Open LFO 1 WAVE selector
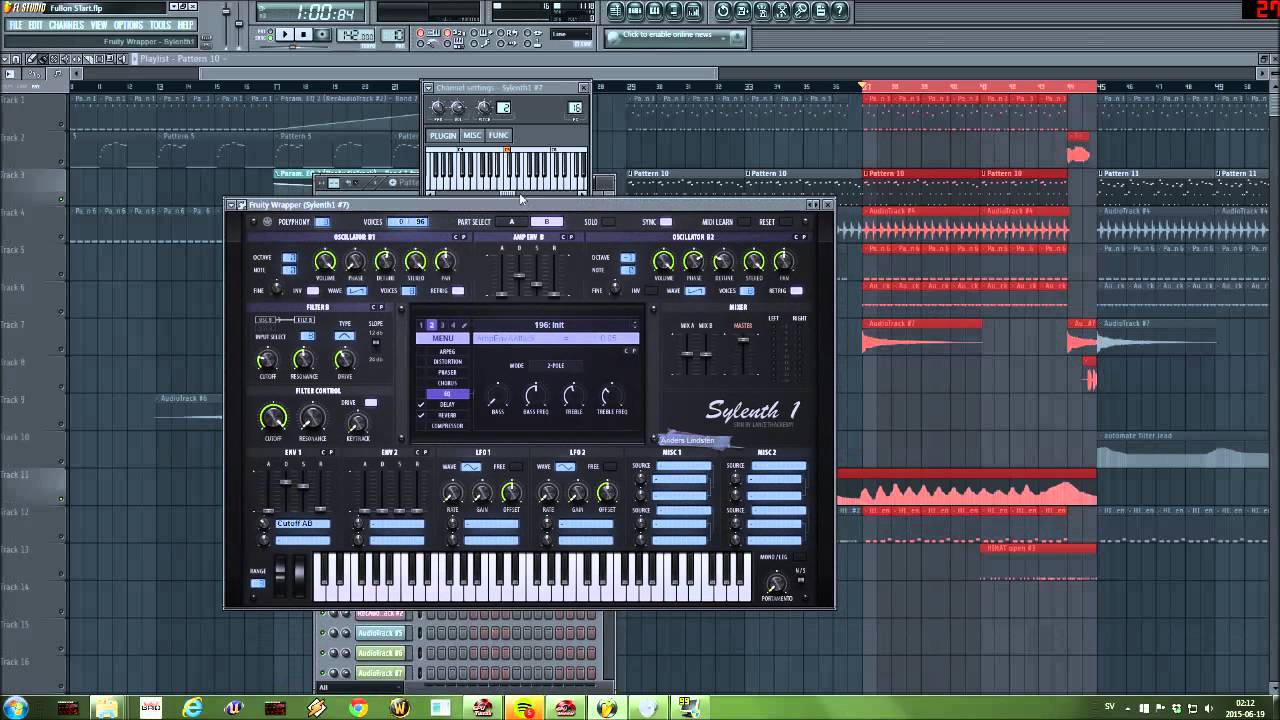 [x=471, y=467]
